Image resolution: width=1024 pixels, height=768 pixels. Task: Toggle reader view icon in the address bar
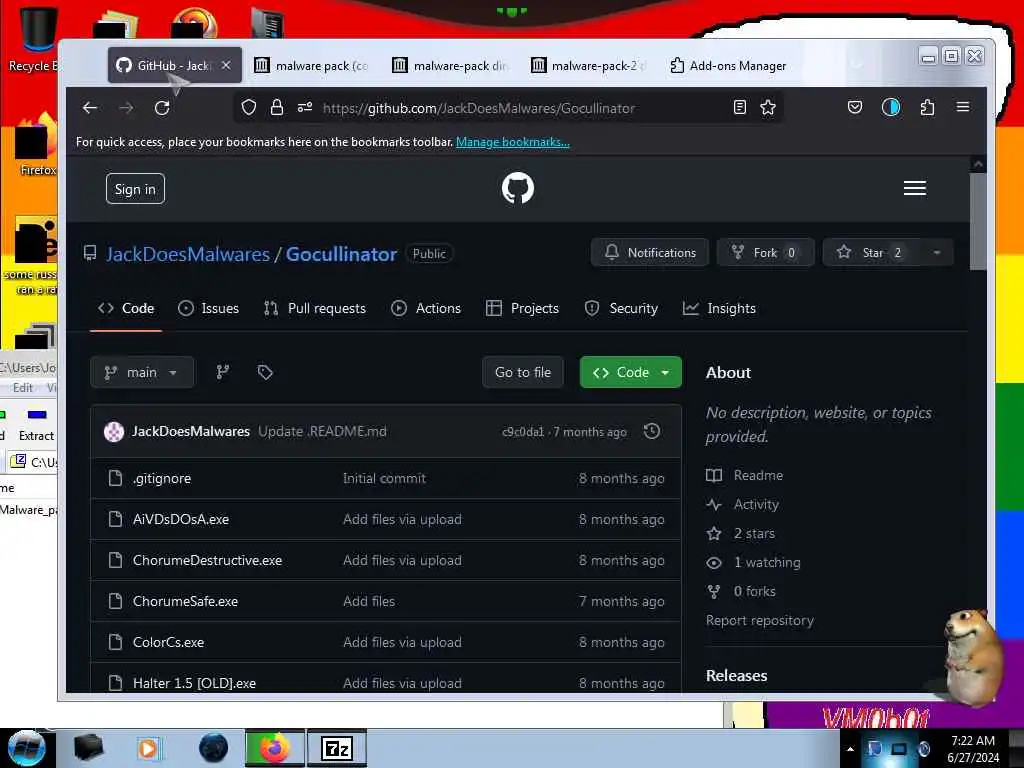pos(739,108)
